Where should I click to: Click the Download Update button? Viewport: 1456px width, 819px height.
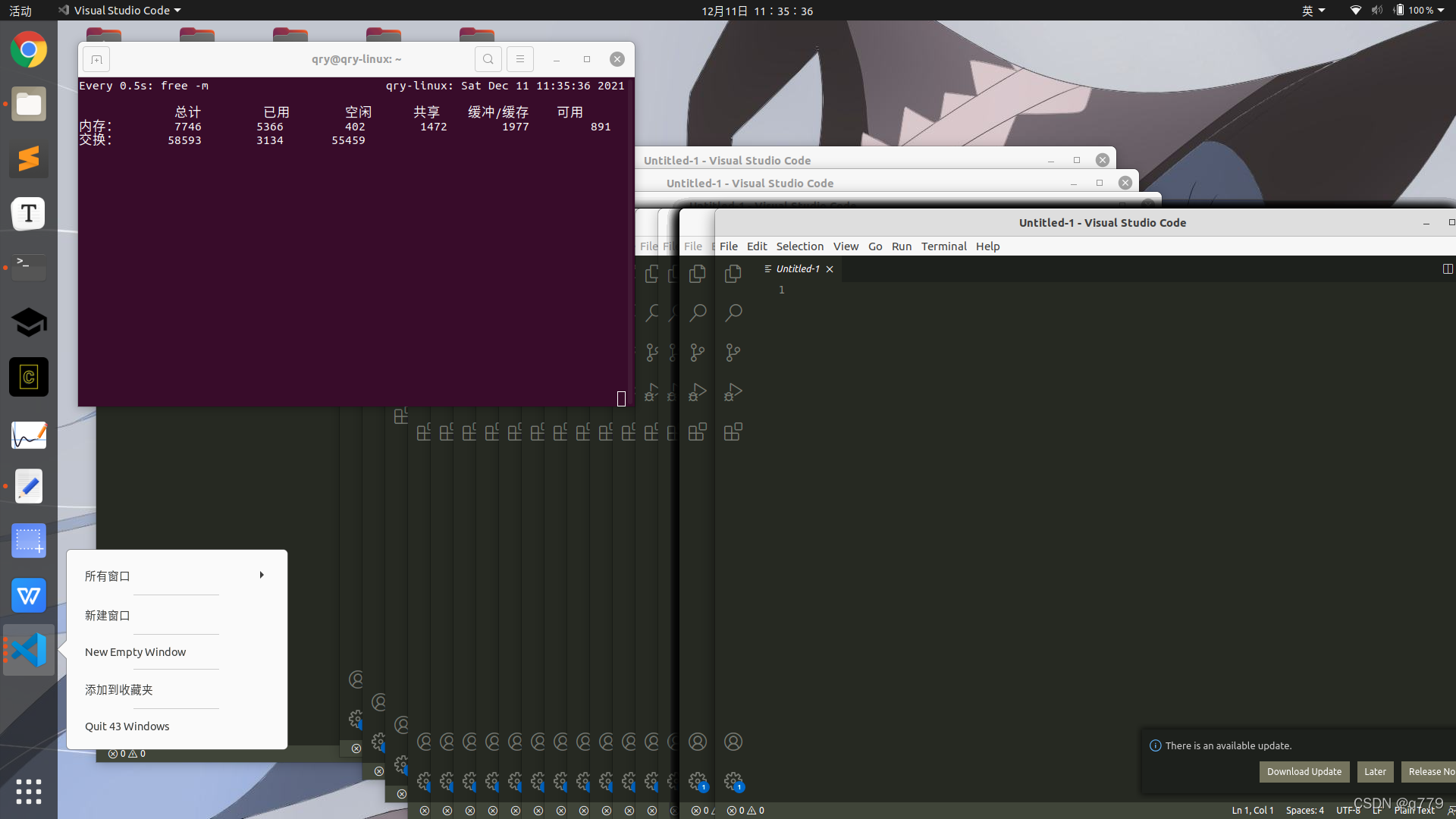click(x=1304, y=772)
